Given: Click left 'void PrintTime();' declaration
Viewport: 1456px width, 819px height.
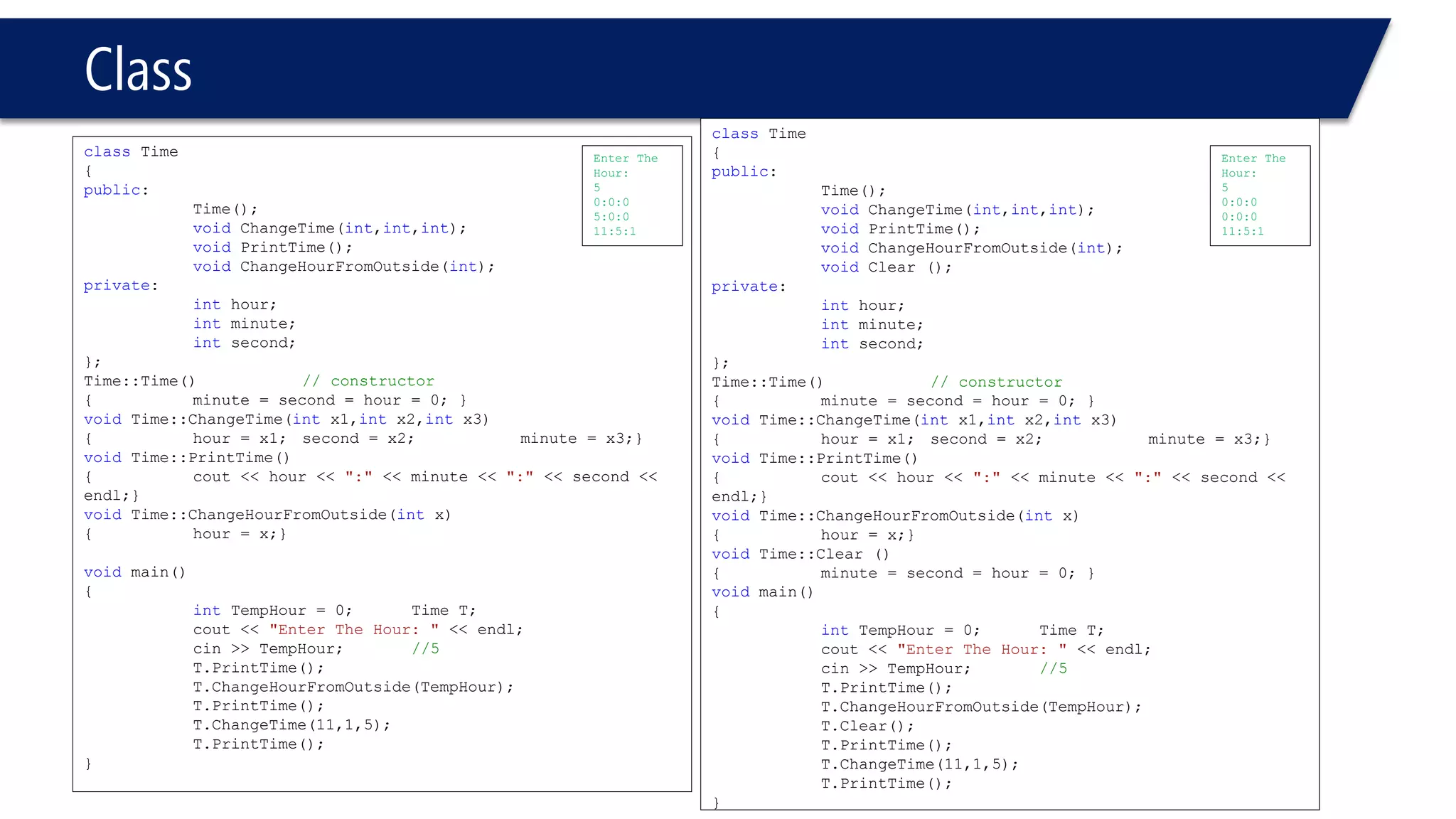Looking at the screenshot, I should (272, 247).
